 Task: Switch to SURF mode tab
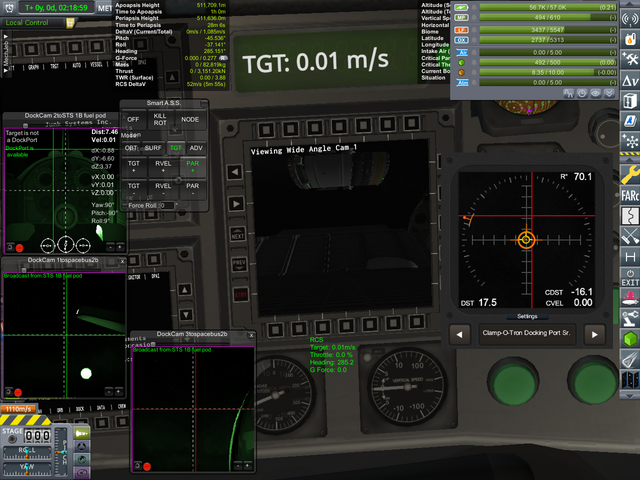tap(152, 147)
